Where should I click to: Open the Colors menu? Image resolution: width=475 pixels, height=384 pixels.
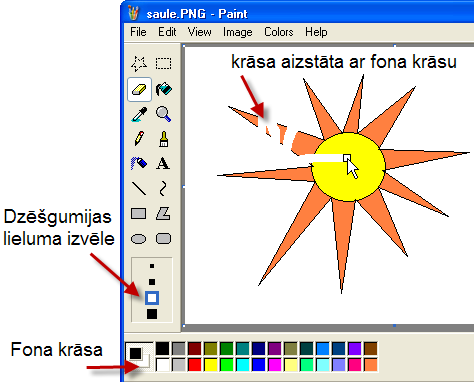[279, 32]
